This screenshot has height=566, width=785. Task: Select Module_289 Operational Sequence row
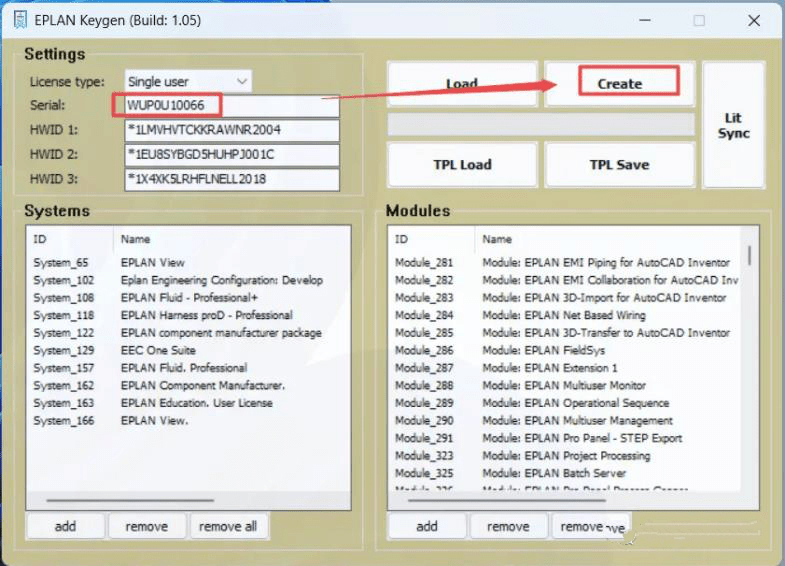point(566,403)
